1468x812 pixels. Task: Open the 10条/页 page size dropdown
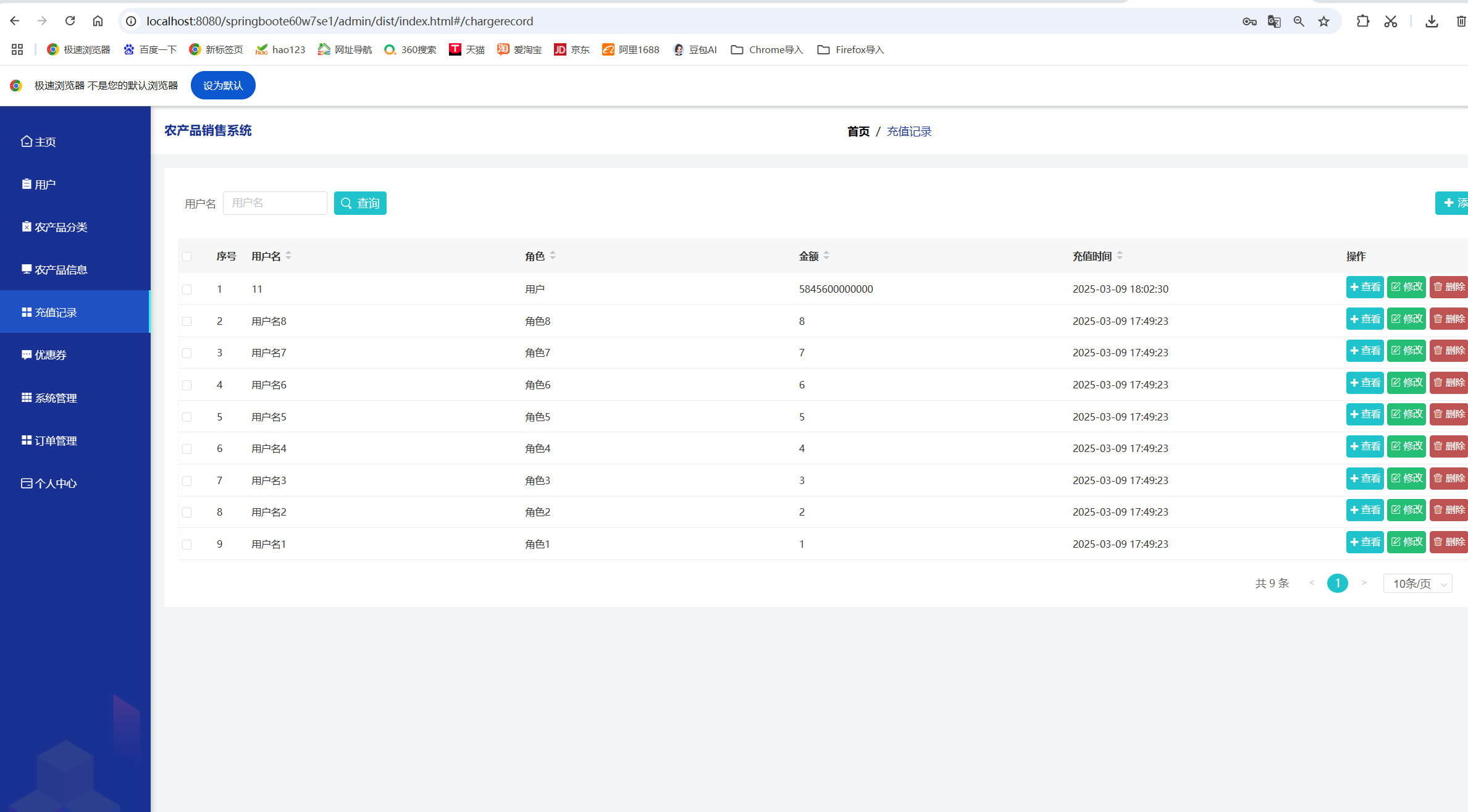1418,584
